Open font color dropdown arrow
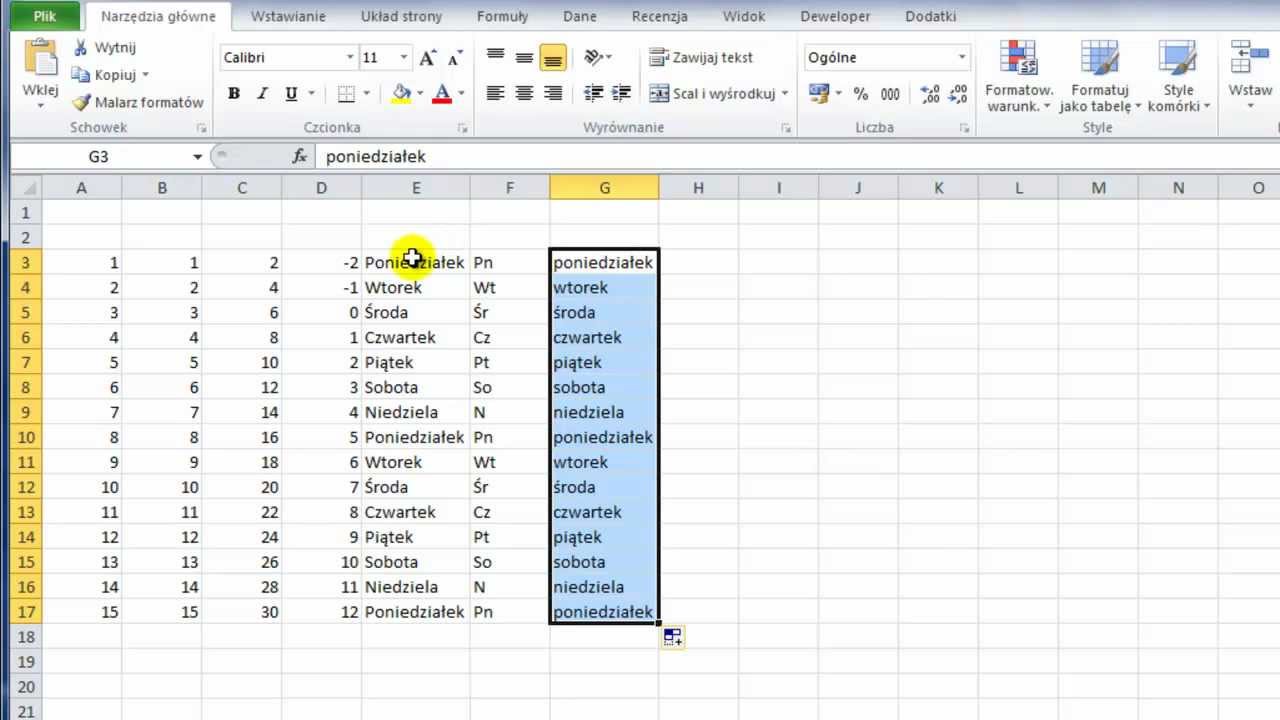Image resolution: width=1280 pixels, height=720 pixels. (x=461, y=93)
